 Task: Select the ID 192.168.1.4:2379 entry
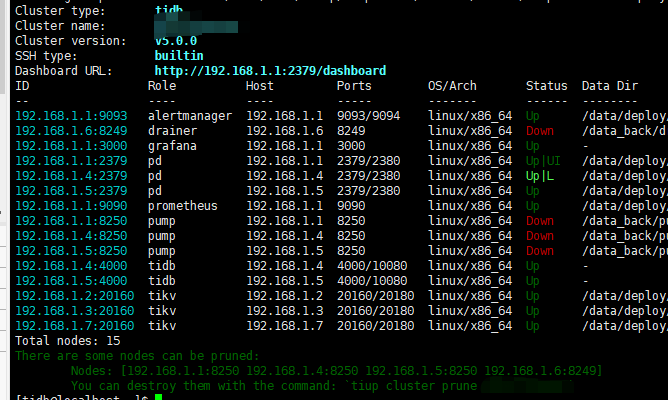[x=71, y=176]
